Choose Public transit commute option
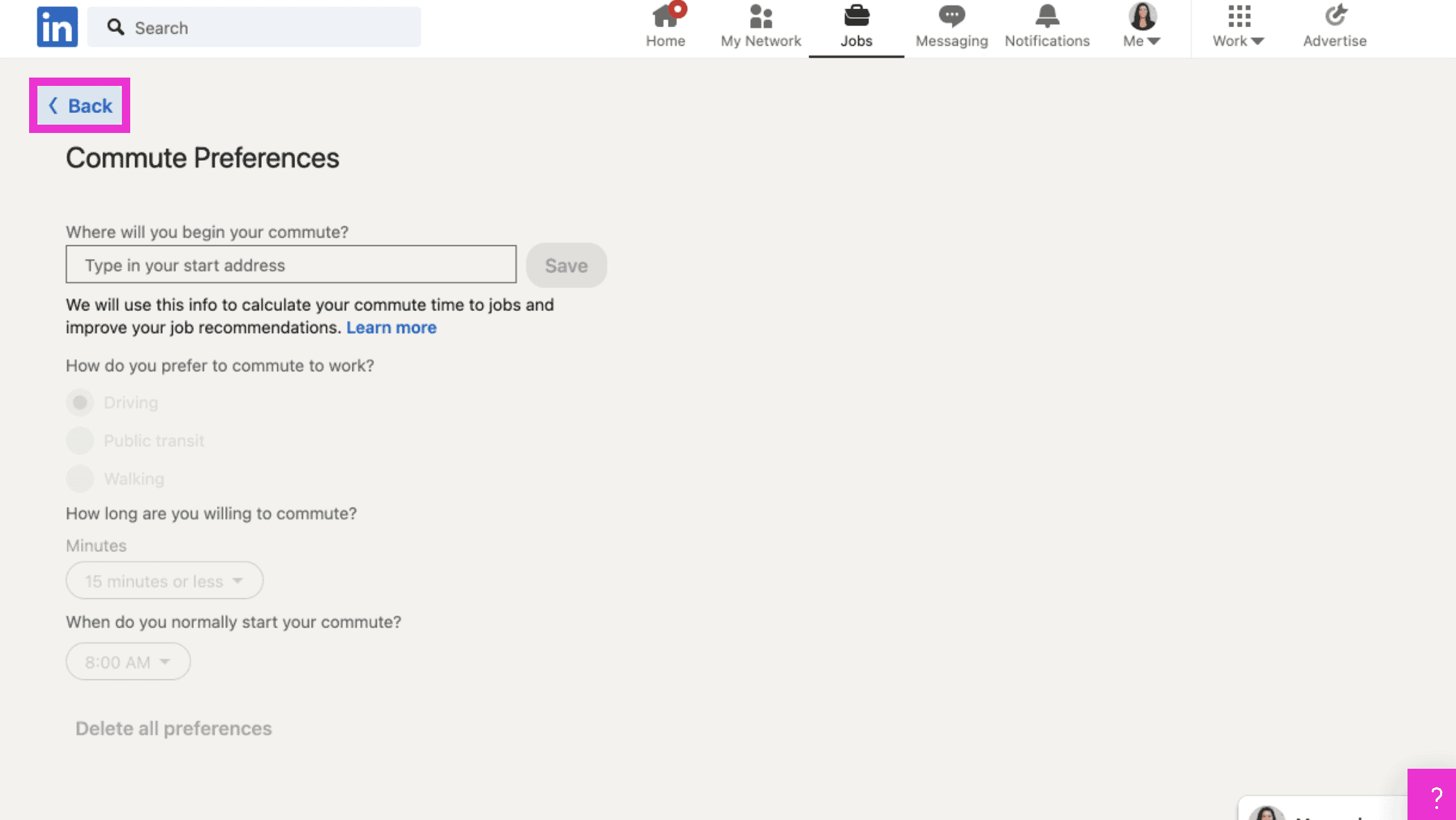The width and height of the screenshot is (1456, 820). [x=80, y=440]
